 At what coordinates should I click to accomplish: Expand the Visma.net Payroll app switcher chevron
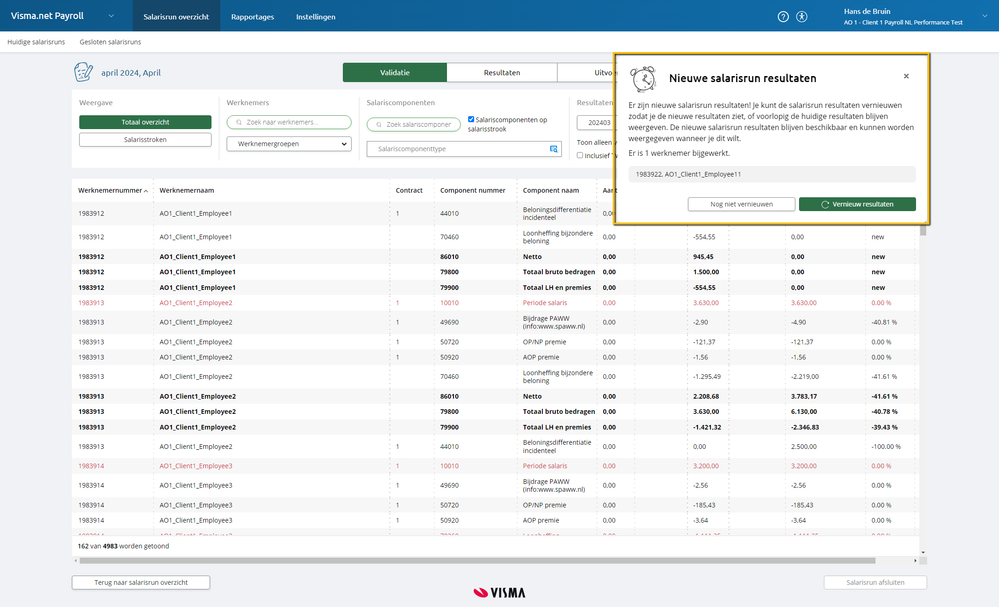[x=111, y=16]
